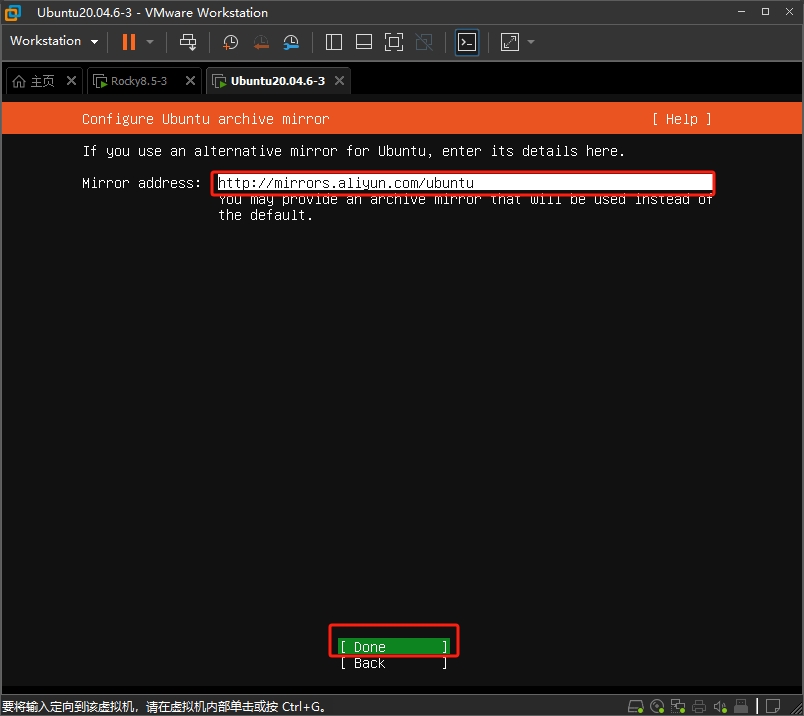Screen dimensions: 804x716
Task: Close the Ubuntu20.04.6-3 tab
Action: [x=339, y=81]
